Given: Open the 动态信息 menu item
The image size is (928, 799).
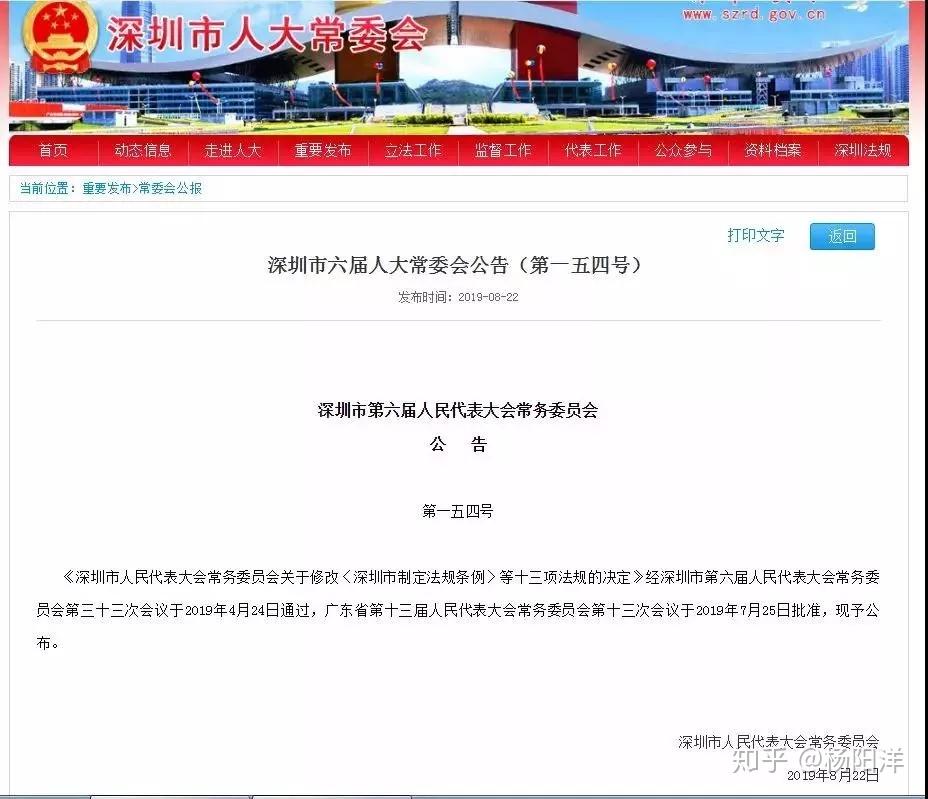Looking at the screenshot, I should 143,150.
